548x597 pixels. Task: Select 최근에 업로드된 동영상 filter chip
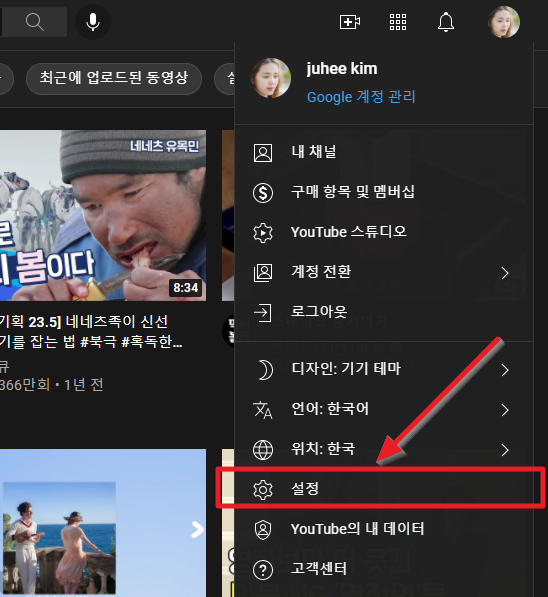click(113, 78)
